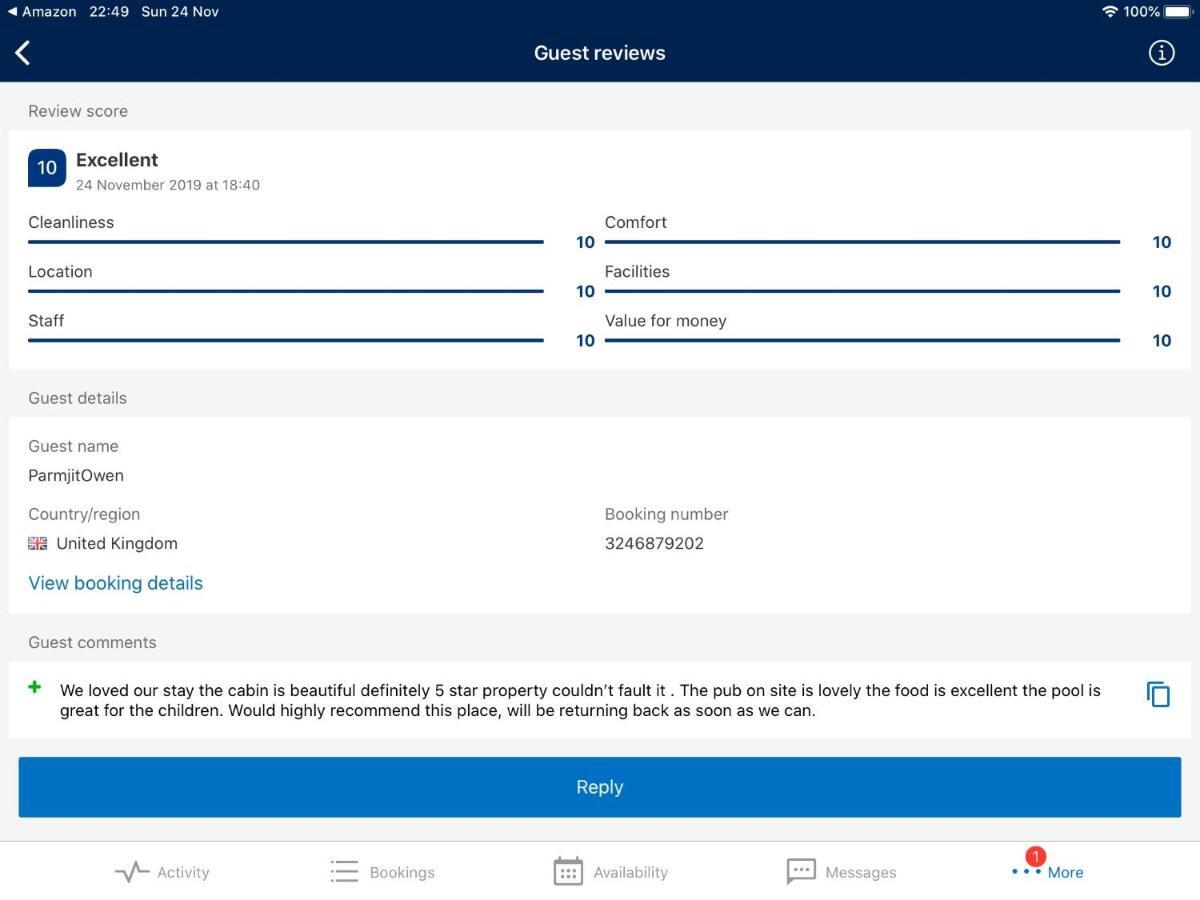The image size is (1200, 900).
Task: Open the Activity tab
Action: 162,872
